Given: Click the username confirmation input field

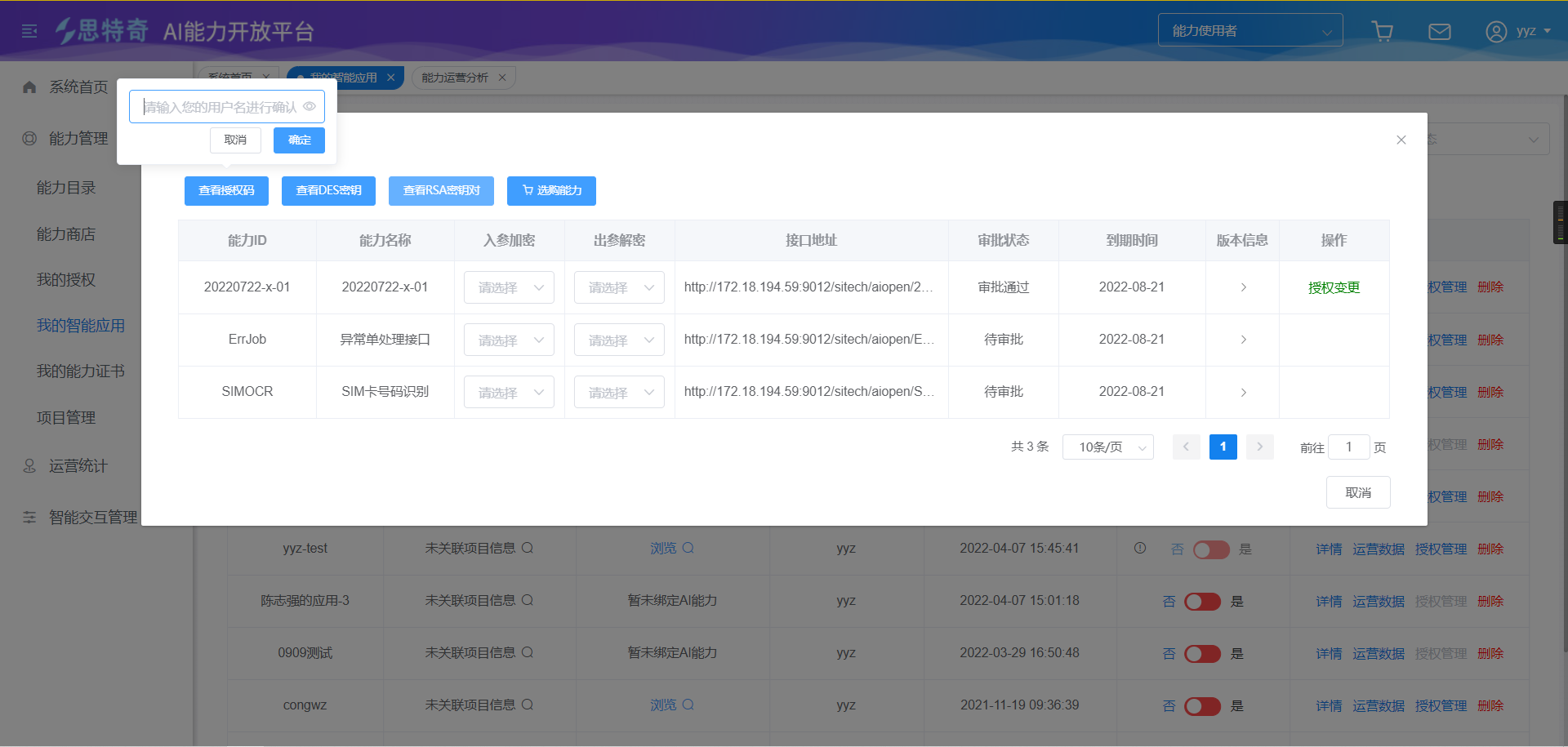Looking at the screenshot, I should (x=227, y=106).
